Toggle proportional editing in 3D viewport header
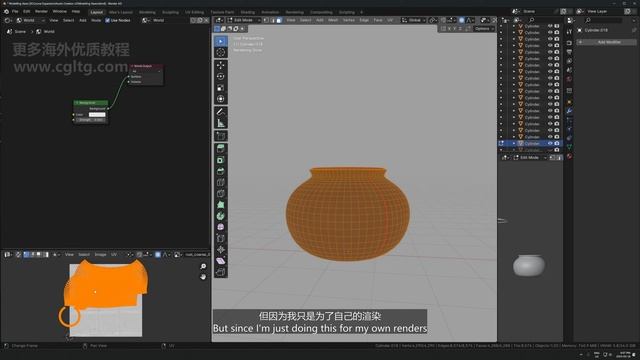 click(462, 20)
